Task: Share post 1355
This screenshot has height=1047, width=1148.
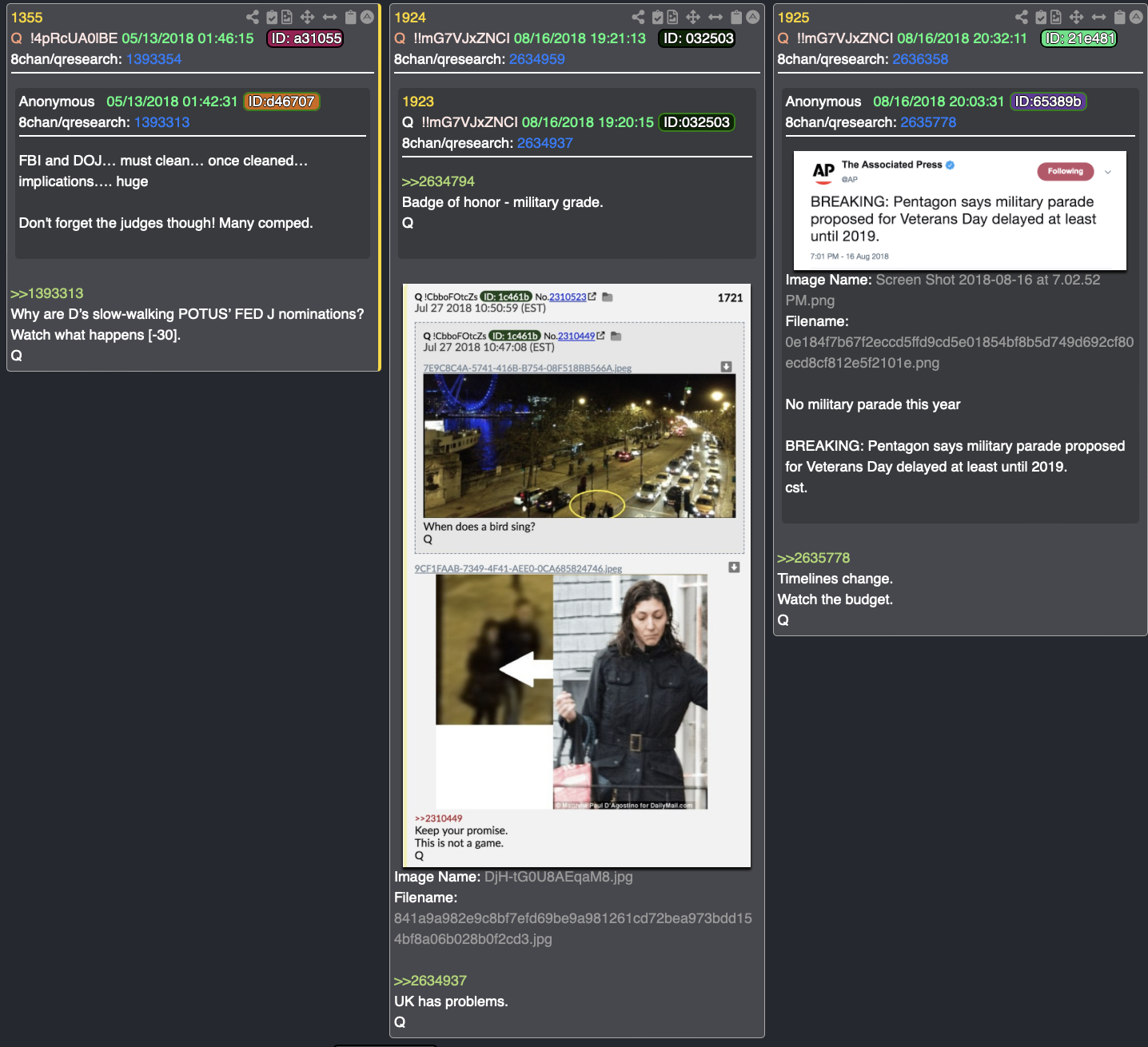Action: pyautogui.click(x=253, y=17)
